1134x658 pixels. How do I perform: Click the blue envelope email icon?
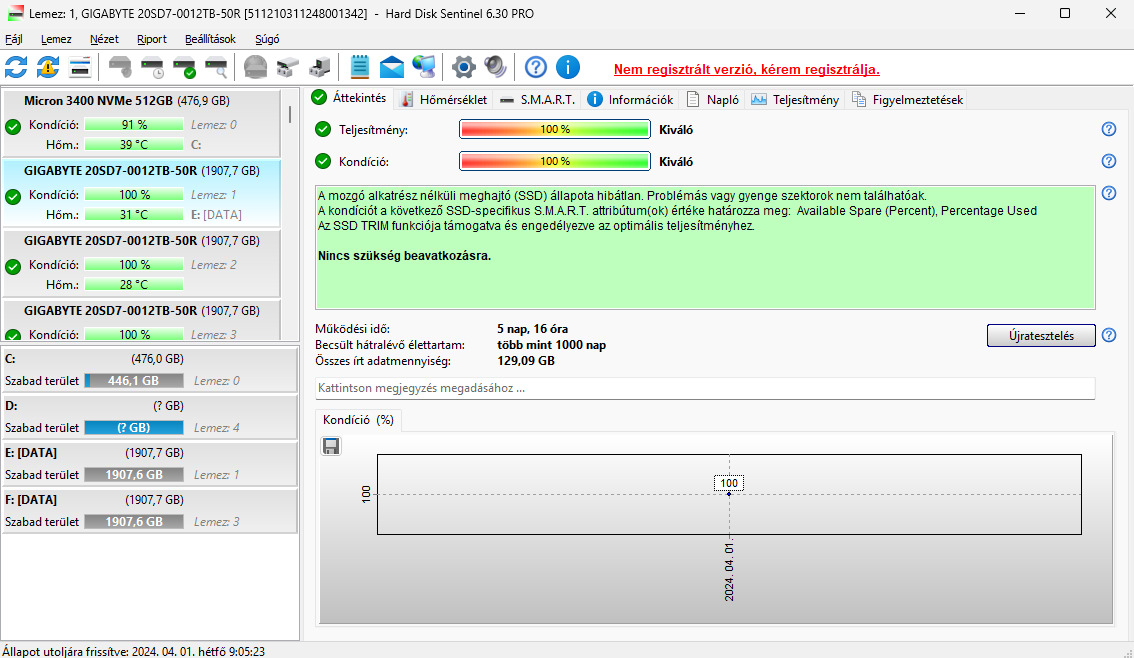click(391, 67)
